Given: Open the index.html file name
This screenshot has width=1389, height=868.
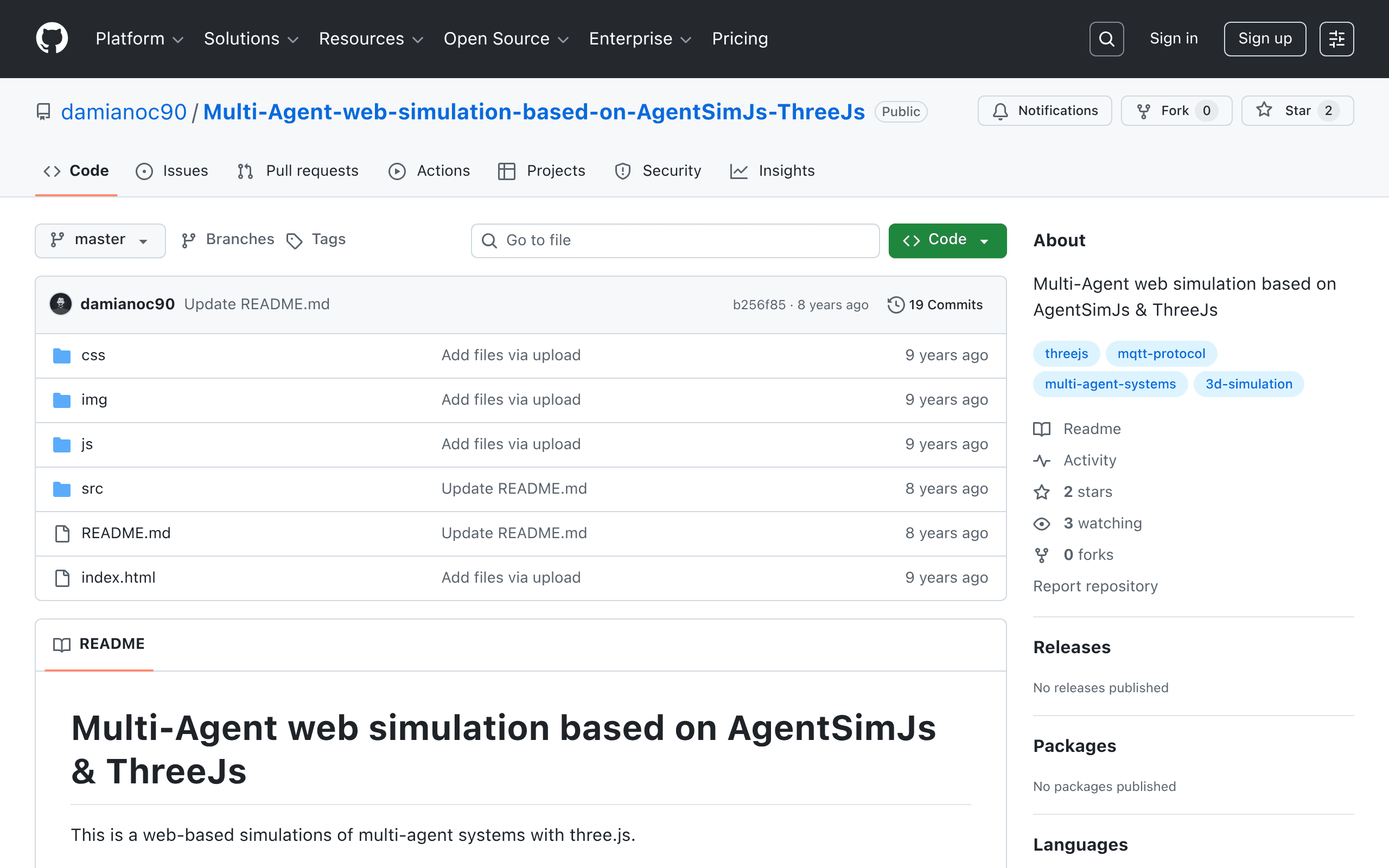Looking at the screenshot, I should point(118,578).
